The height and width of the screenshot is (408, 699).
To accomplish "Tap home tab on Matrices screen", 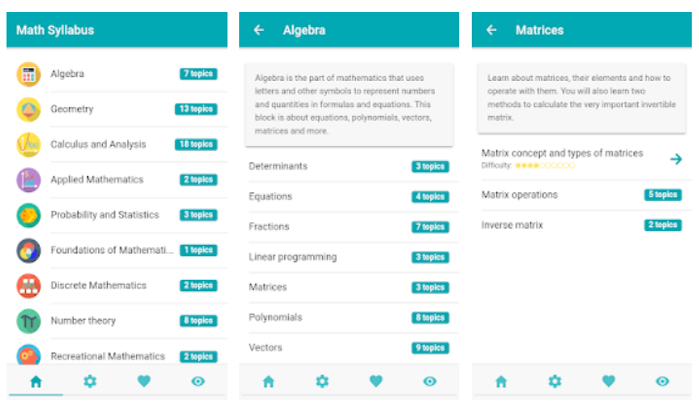I will coord(501,381).
